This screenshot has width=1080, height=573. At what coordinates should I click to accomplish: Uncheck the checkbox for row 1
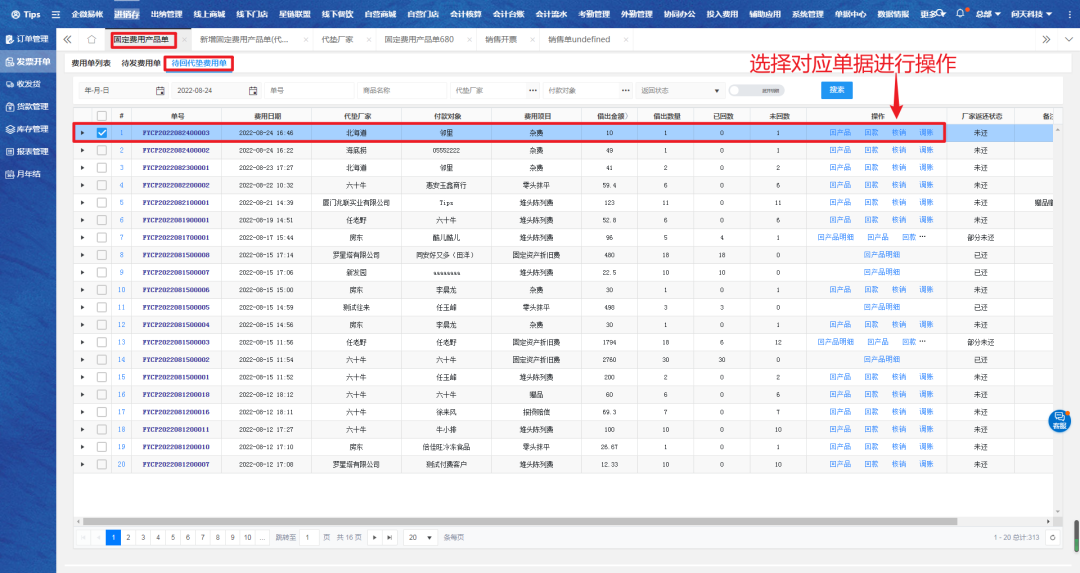pyautogui.click(x=101, y=133)
